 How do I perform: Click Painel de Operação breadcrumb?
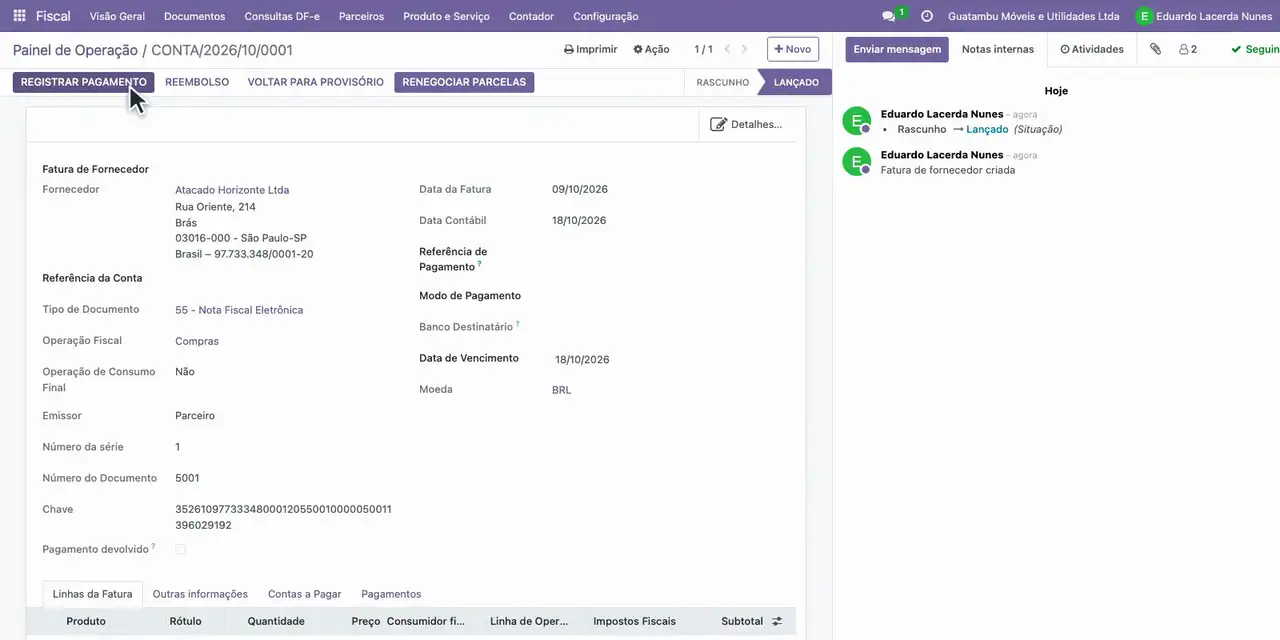[75, 50]
